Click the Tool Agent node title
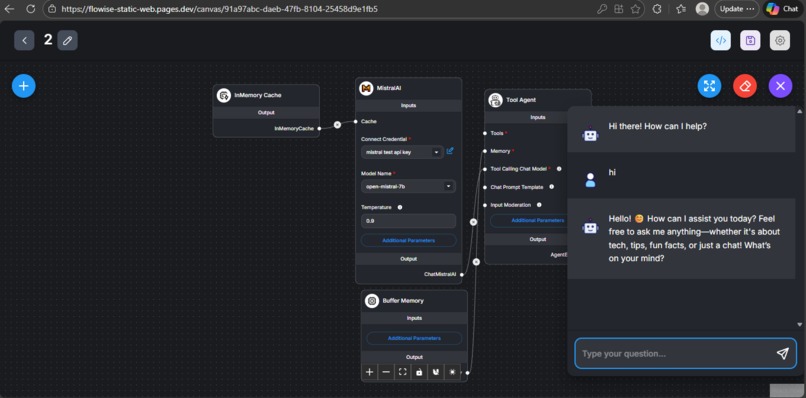 (521, 100)
